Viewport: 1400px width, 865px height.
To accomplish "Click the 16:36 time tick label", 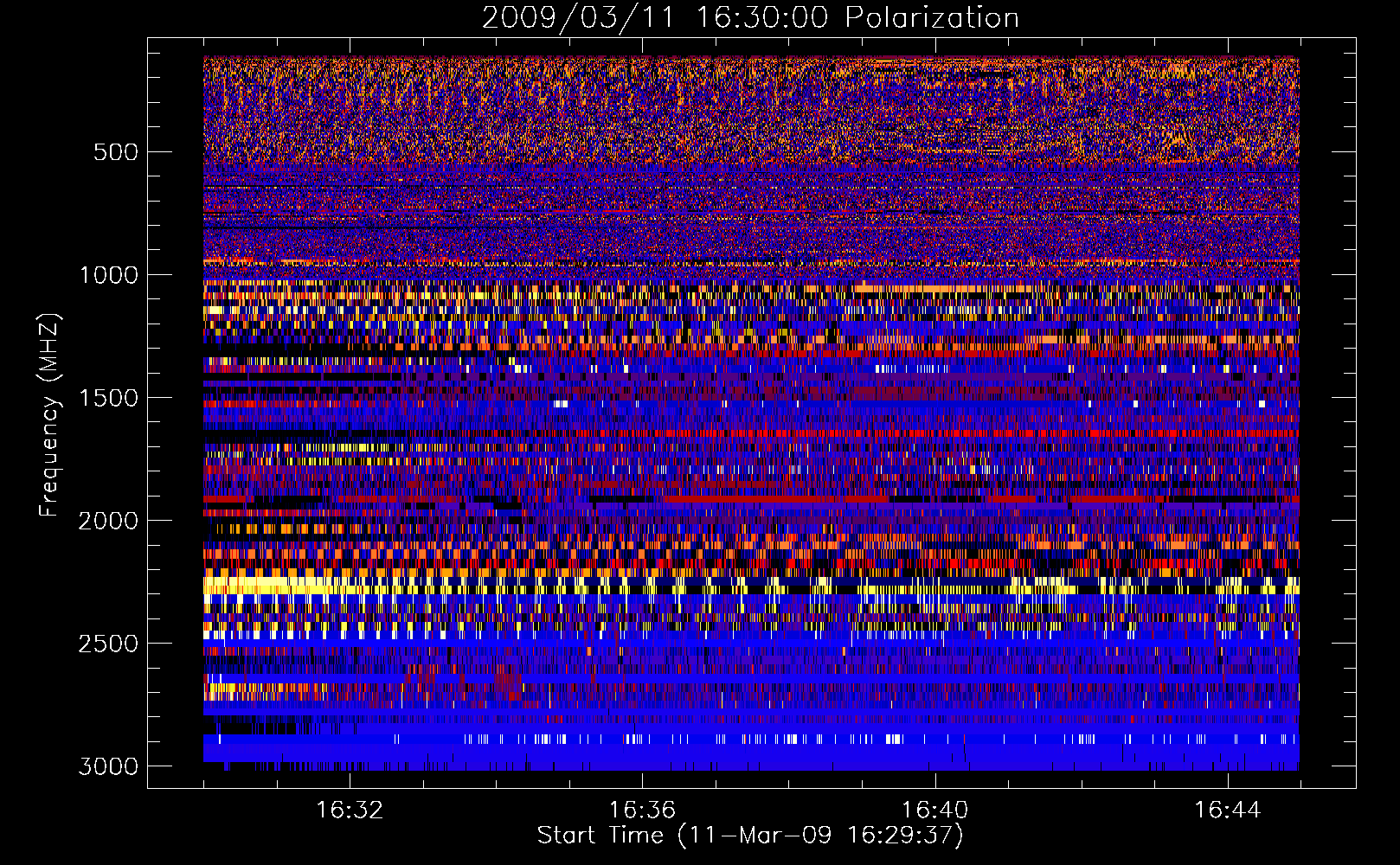I will click(642, 811).
